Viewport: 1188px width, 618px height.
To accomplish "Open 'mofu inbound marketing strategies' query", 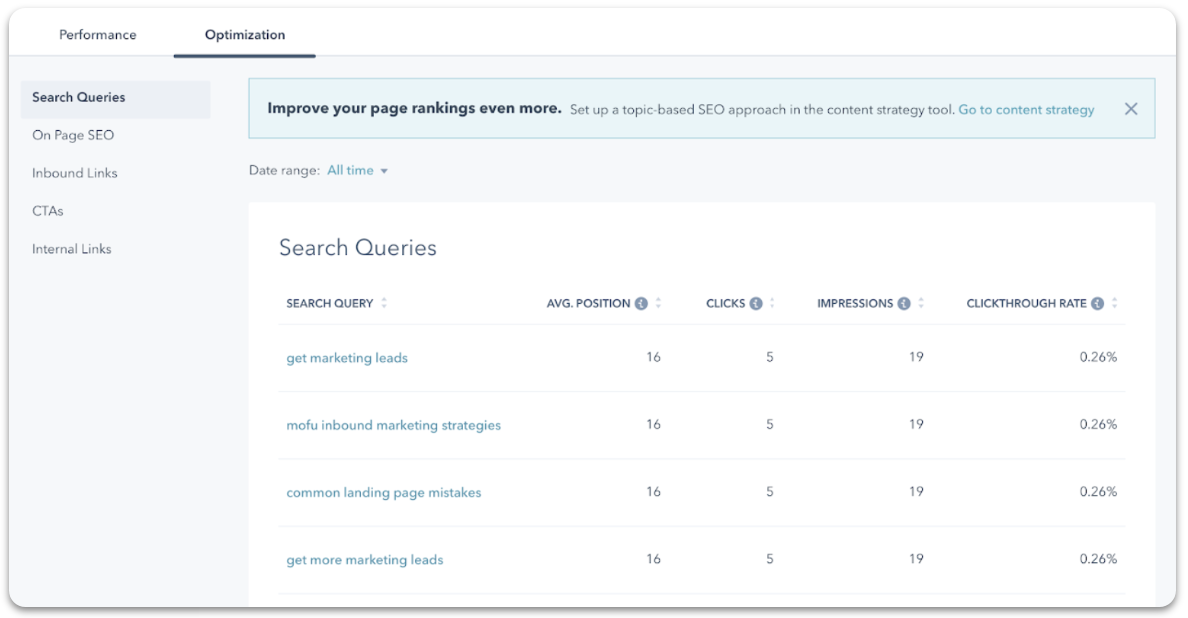I will click(393, 425).
